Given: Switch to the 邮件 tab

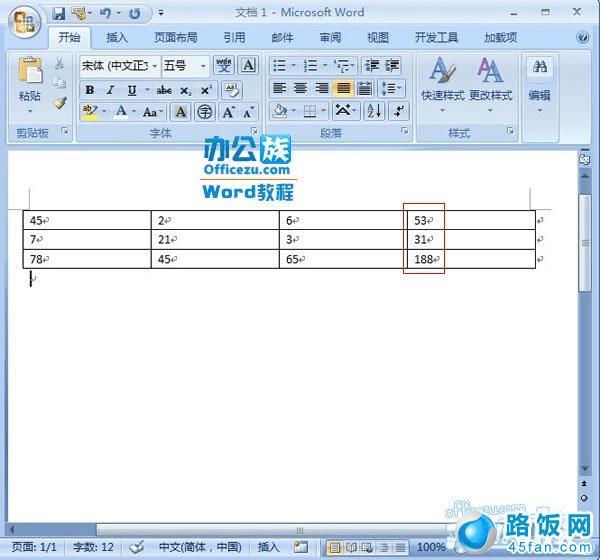Looking at the screenshot, I should (x=282, y=38).
